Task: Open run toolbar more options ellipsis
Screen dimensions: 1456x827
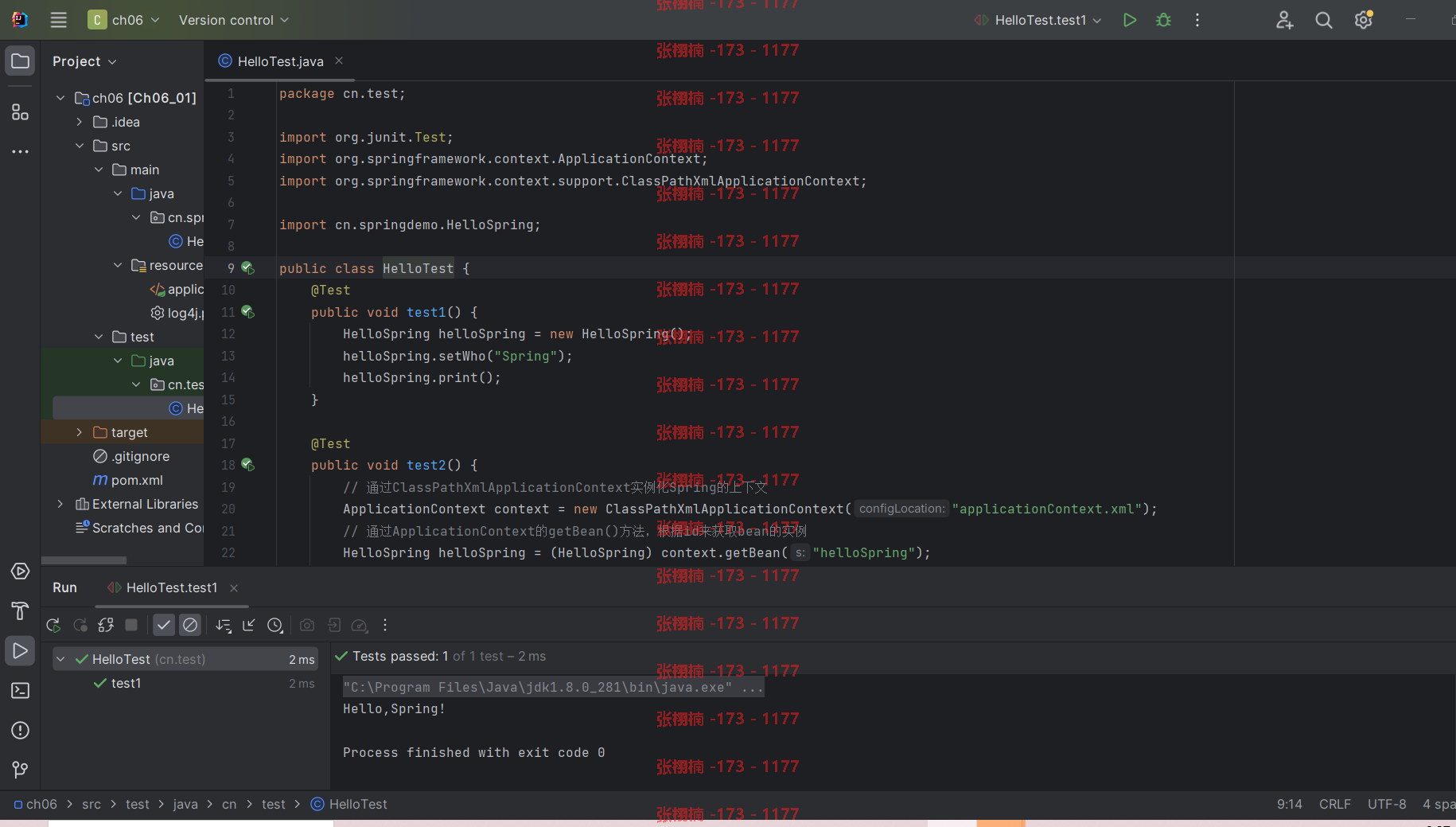Action: click(385, 626)
